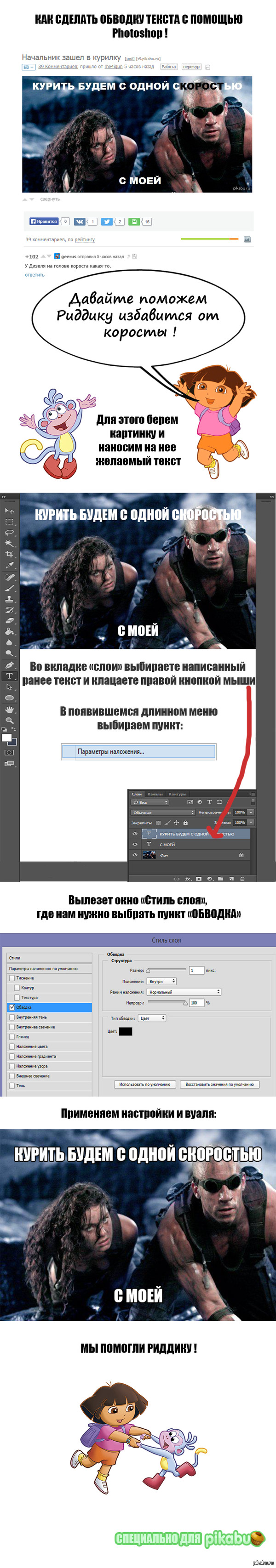The image size is (276, 1568).
Task: Select the Ellipse shape tool
Action: (x=9, y=698)
